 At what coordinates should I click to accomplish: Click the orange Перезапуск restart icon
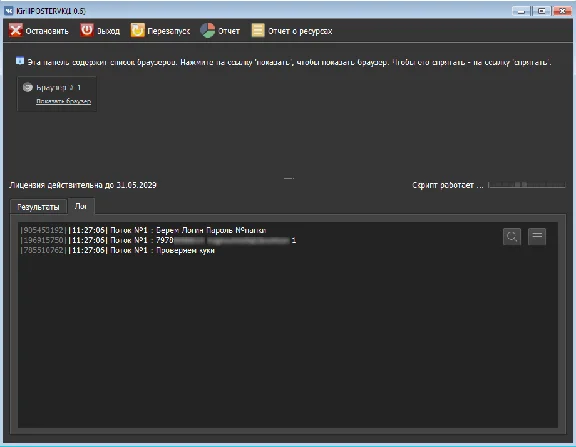[x=138, y=30]
